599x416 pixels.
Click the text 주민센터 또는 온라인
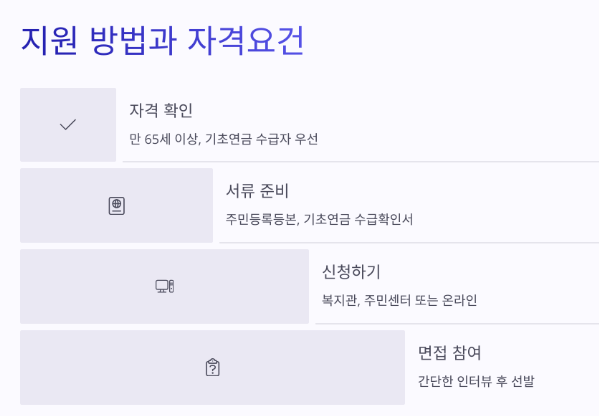[420, 300]
